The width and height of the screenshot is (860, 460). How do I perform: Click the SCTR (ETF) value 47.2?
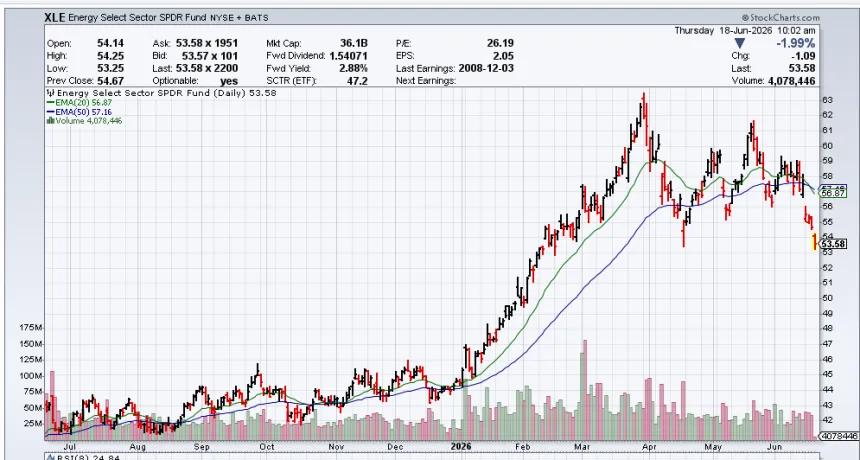tap(358, 81)
